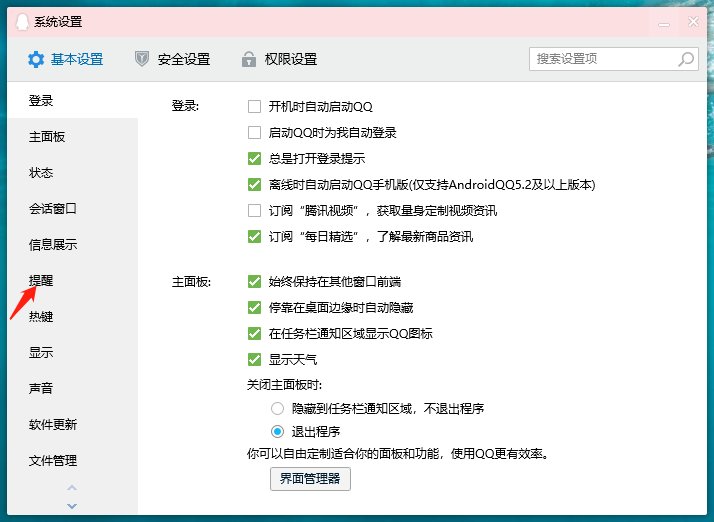The image size is (714, 522).
Task: Open 软件更新 in the sidebar
Action: coord(72,424)
